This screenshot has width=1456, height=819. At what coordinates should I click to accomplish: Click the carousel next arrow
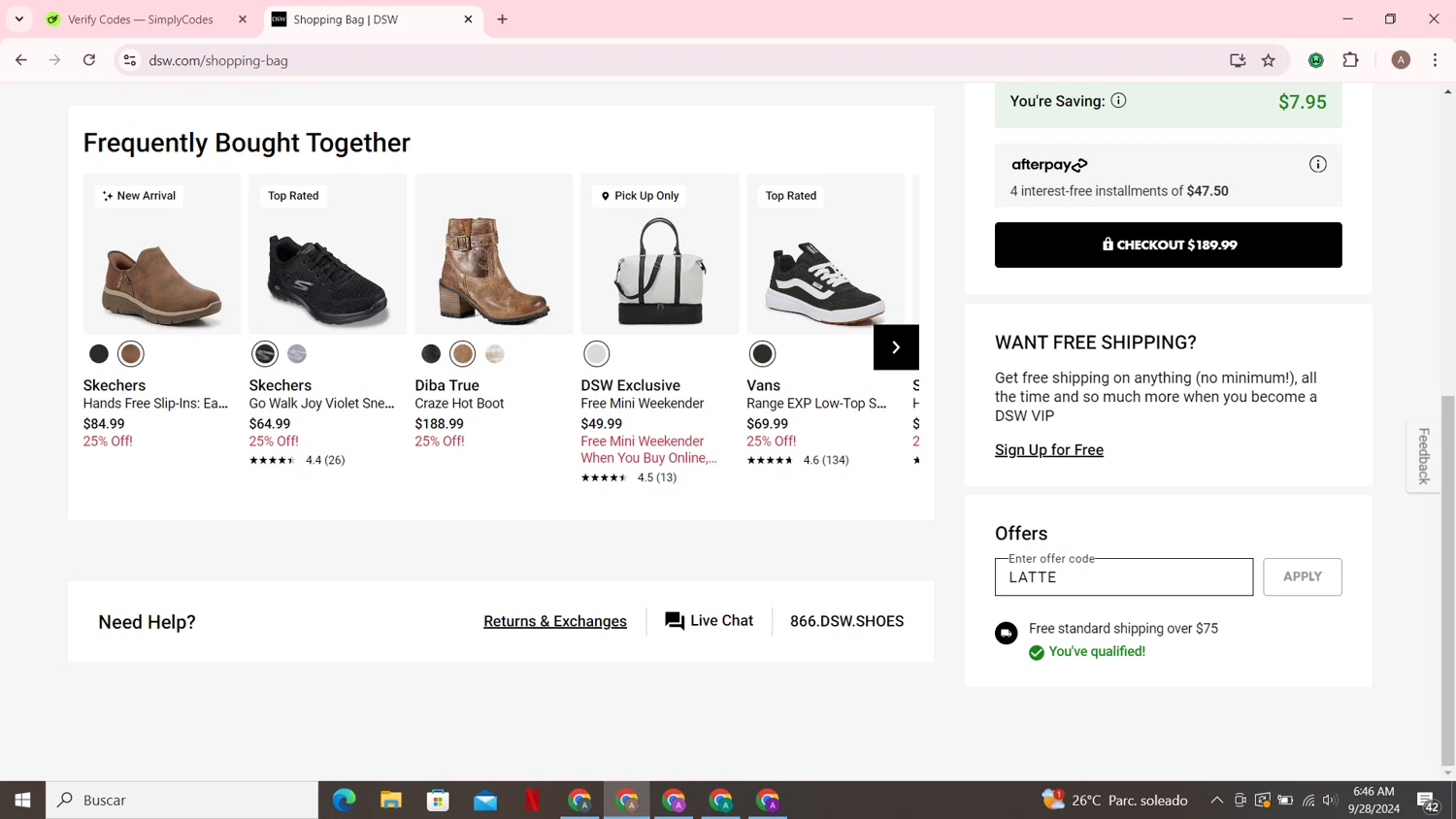(x=896, y=347)
